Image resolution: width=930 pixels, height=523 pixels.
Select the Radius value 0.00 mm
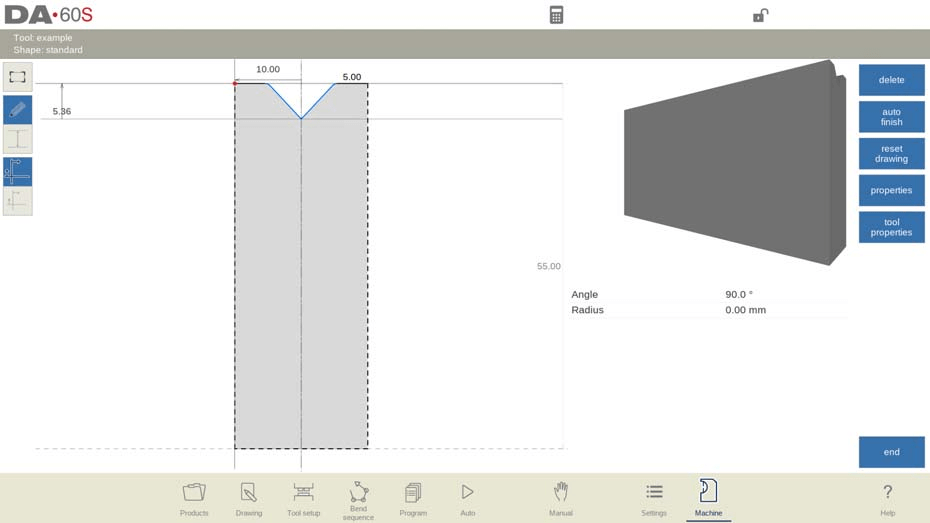(745, 310)
